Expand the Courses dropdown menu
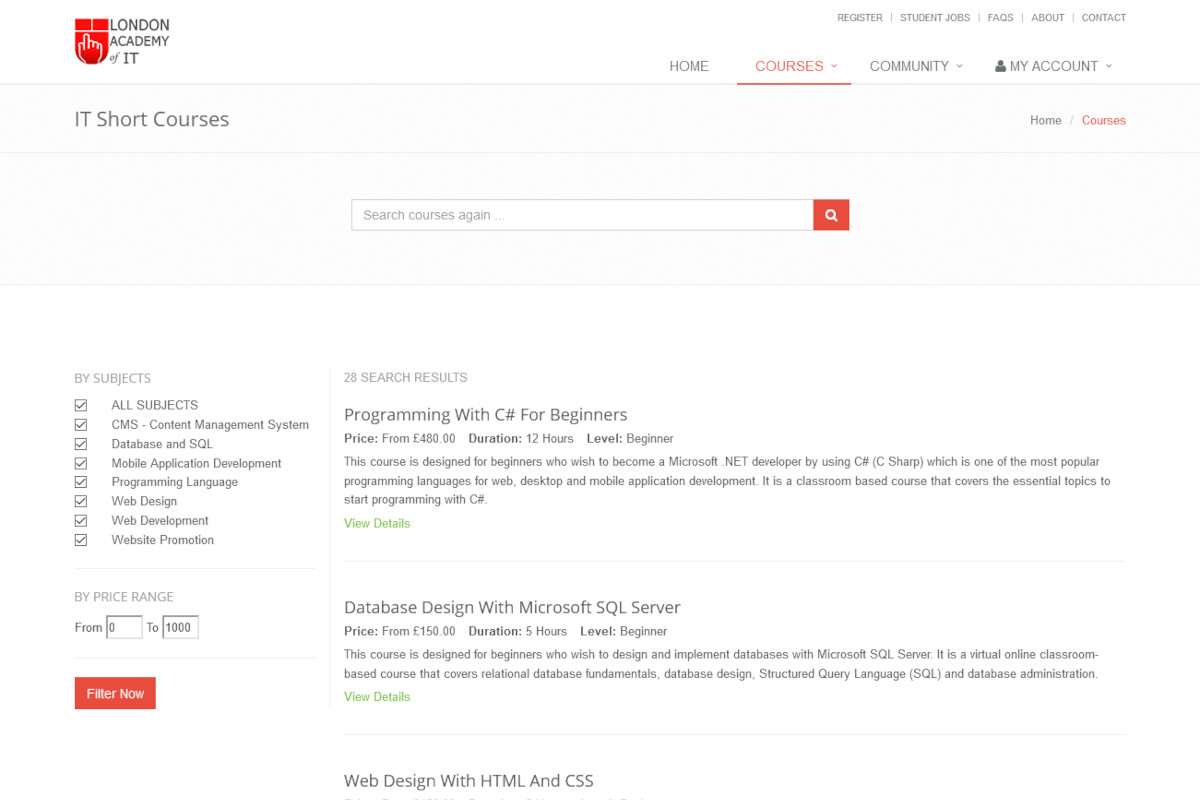Image resolution: width=1200 pixels, height=800 pixels. click(x=795, y=66)
